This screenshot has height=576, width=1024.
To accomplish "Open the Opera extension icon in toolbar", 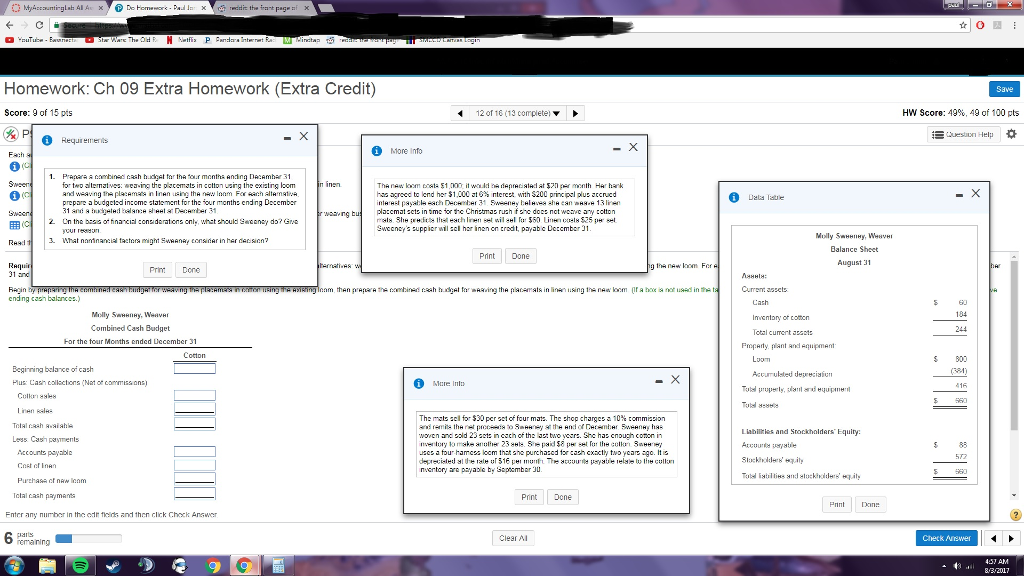I will tap(980, 25).
